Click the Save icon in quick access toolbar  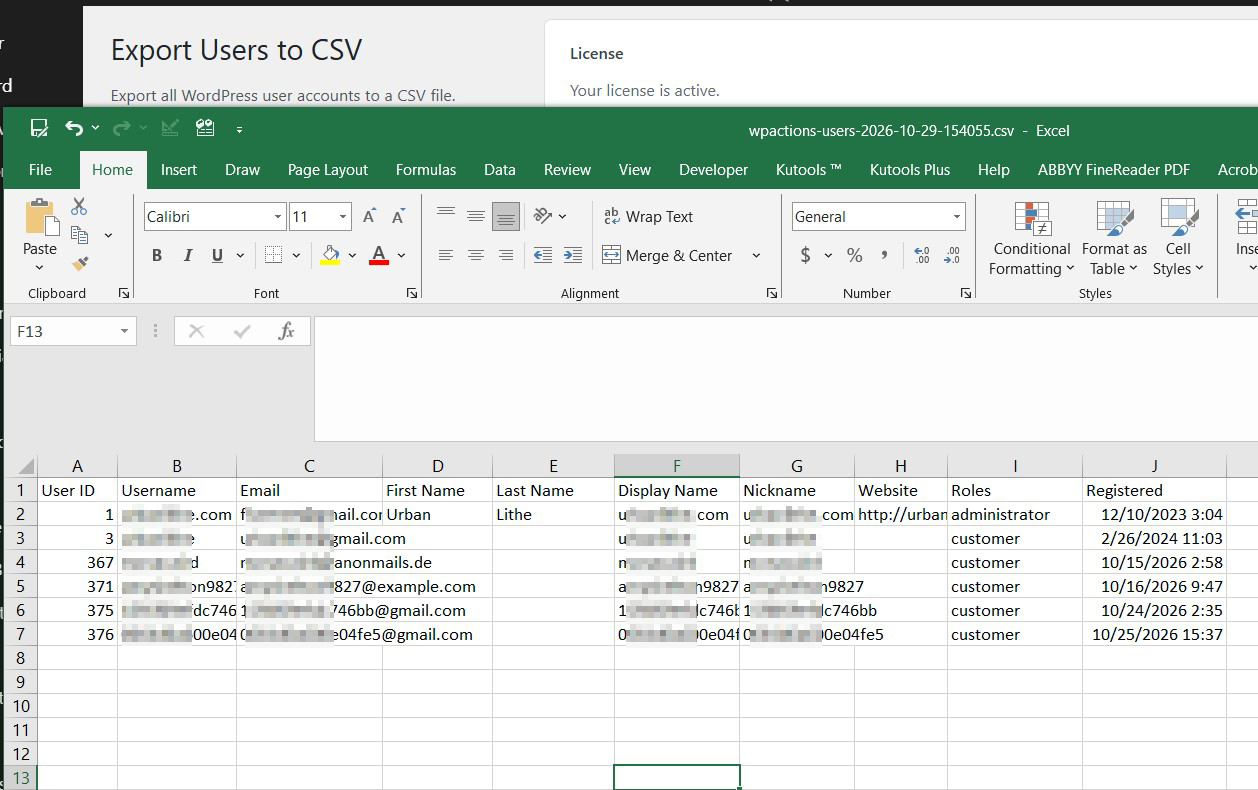[39, 128]
